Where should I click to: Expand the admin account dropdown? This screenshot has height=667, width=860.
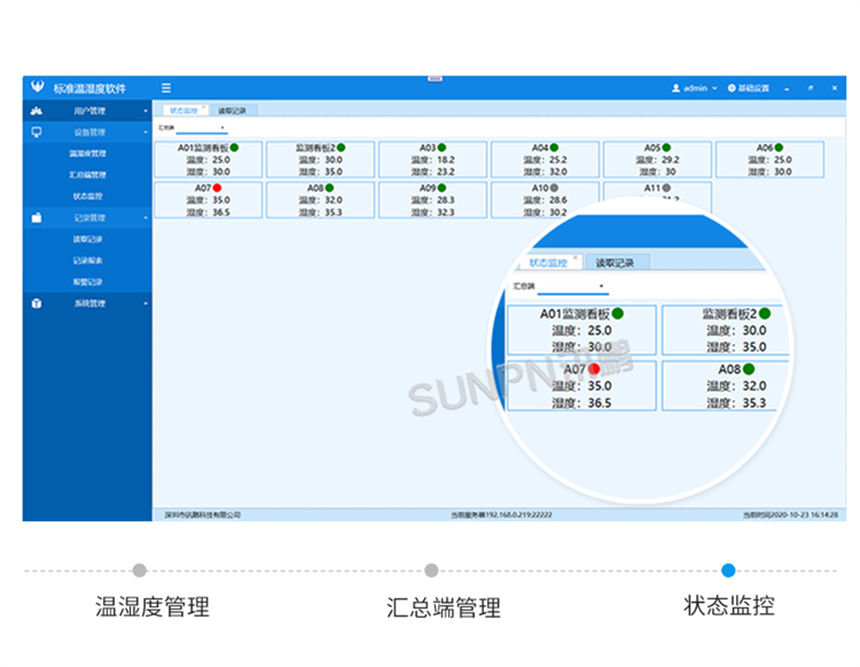tap(714, 88)
